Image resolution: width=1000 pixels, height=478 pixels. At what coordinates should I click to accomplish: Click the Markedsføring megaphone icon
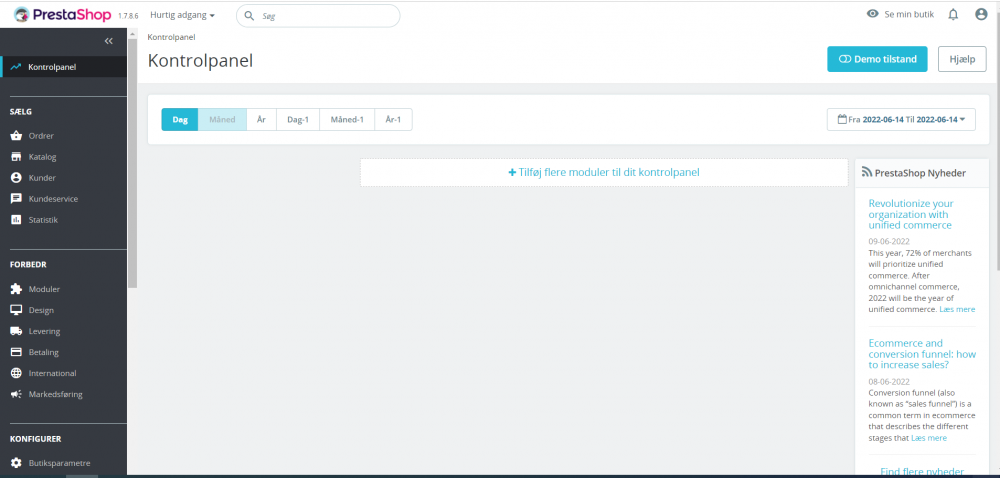[16, 395]
